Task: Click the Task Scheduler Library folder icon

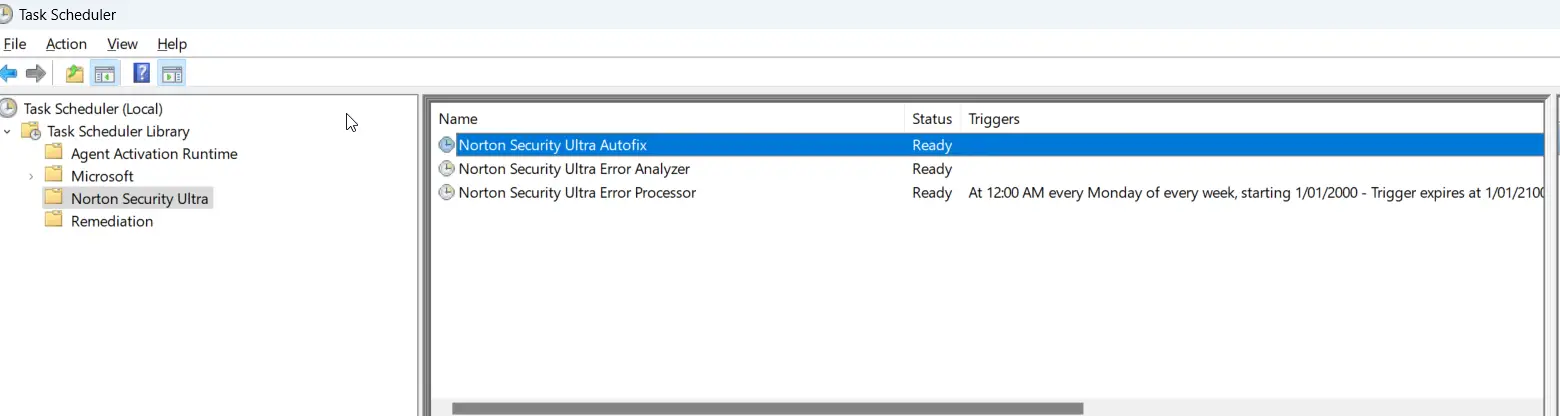Action: pos(31,131)
